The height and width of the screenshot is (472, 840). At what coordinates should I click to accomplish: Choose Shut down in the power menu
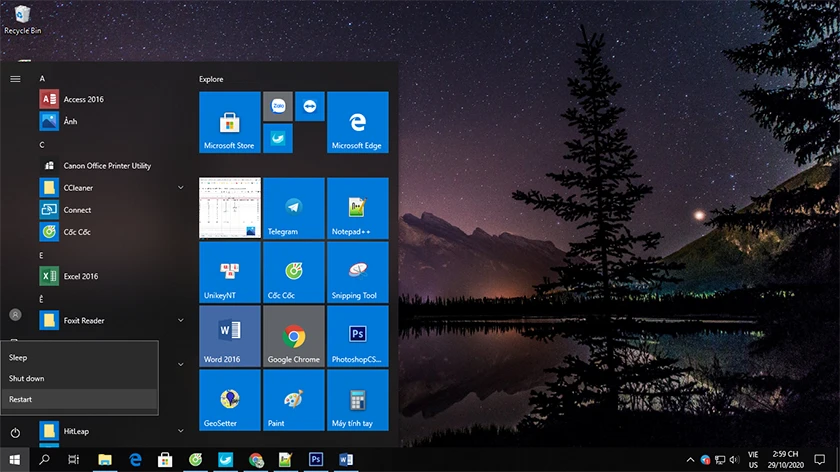click(79, 378)
